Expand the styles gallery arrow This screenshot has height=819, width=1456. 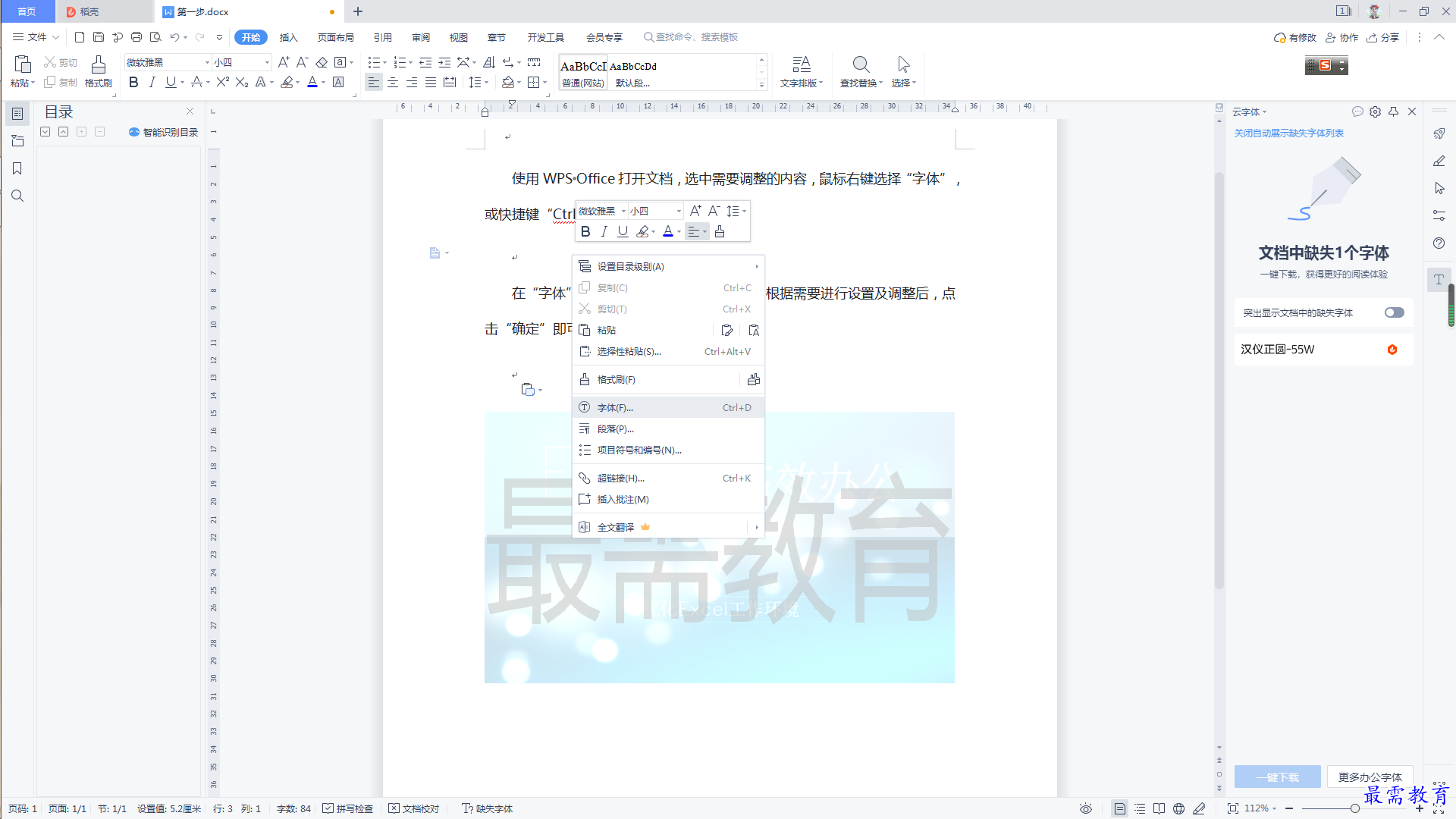tap(761, 85)
